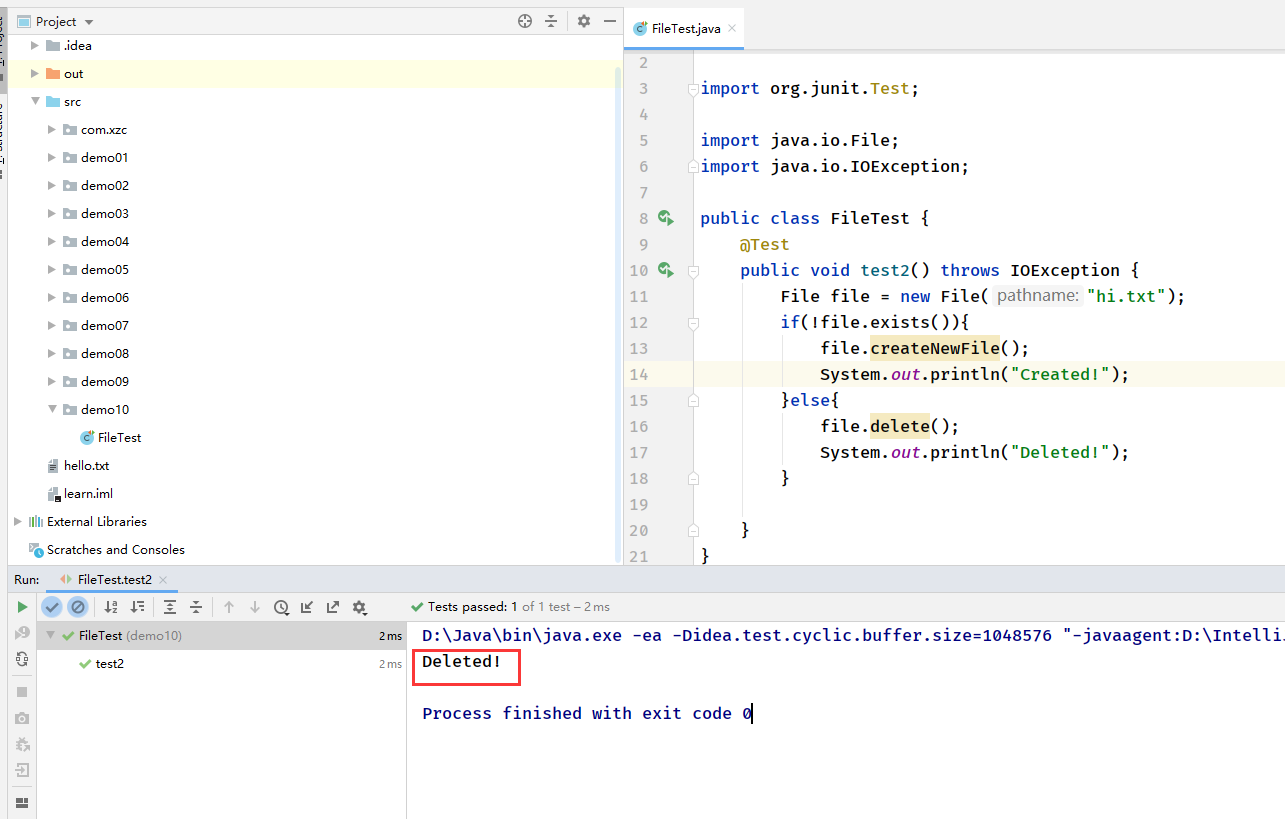The height and width of the screenshot is (819, 1285).
Task: Fold the if block at line 12
Action: pos(692,322)
